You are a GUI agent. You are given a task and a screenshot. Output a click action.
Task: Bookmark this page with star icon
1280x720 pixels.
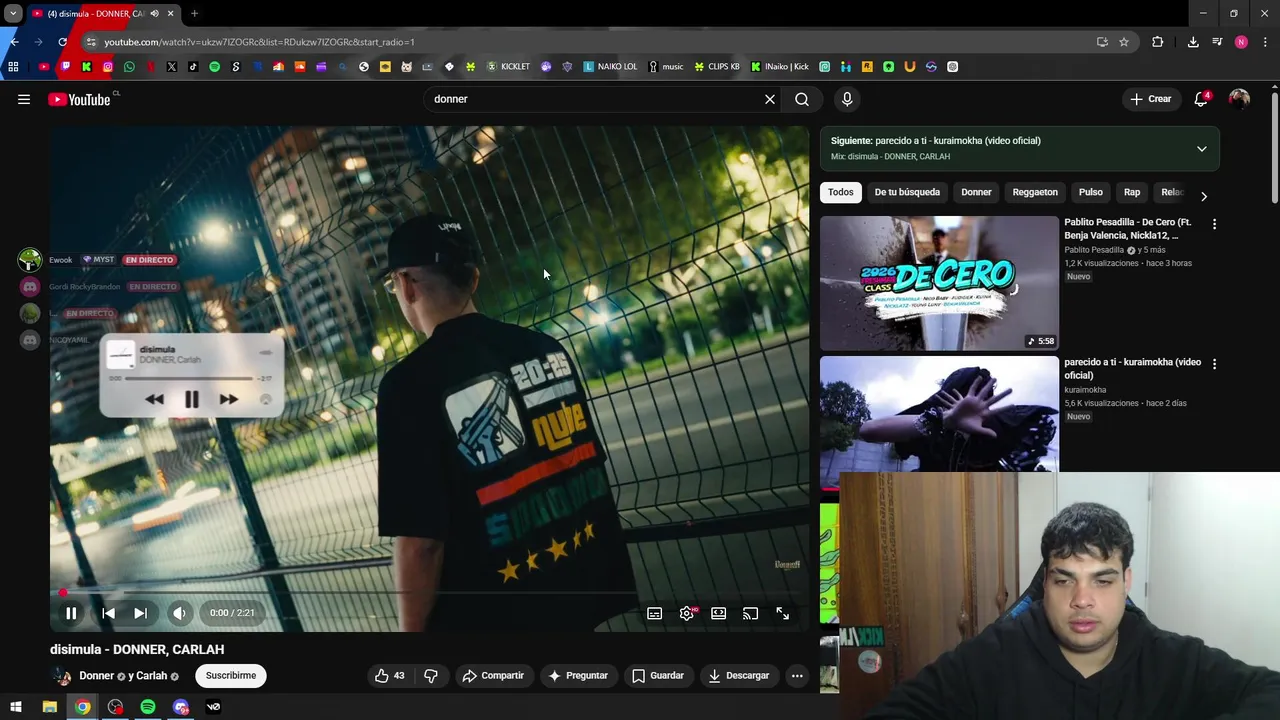coord(1124,42)
